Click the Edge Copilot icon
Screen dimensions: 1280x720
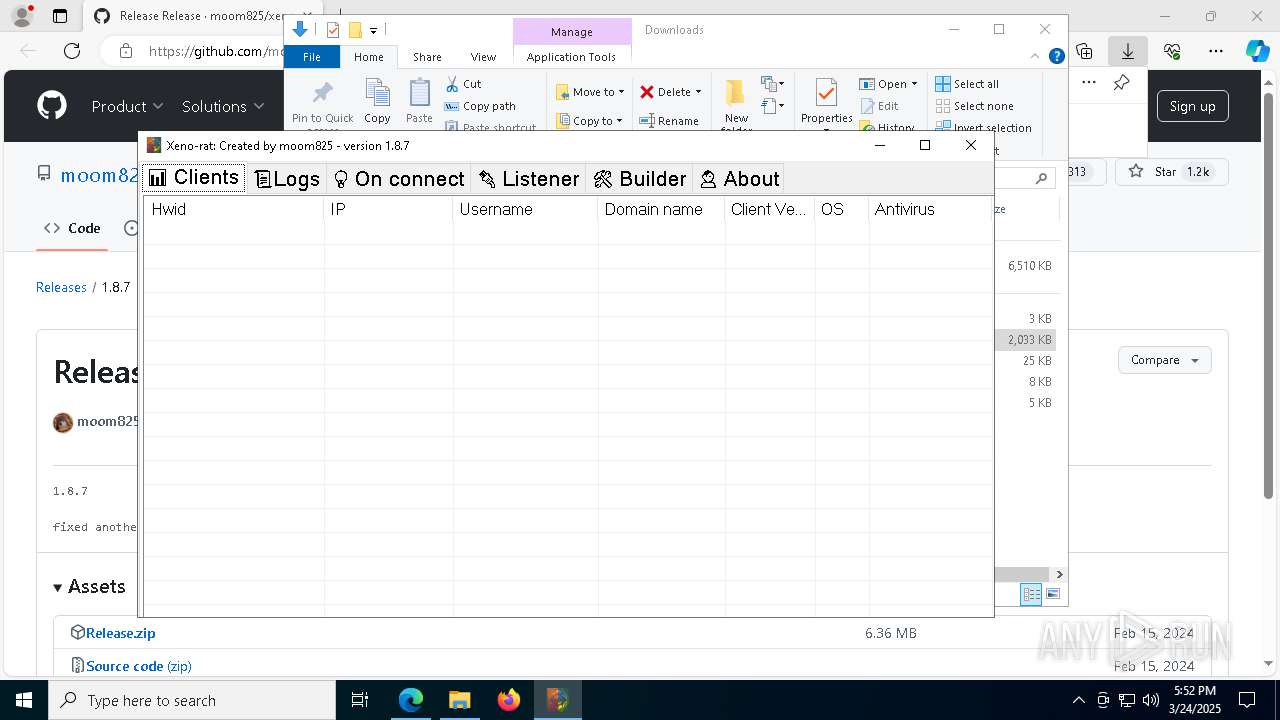tap(1257, 51)
